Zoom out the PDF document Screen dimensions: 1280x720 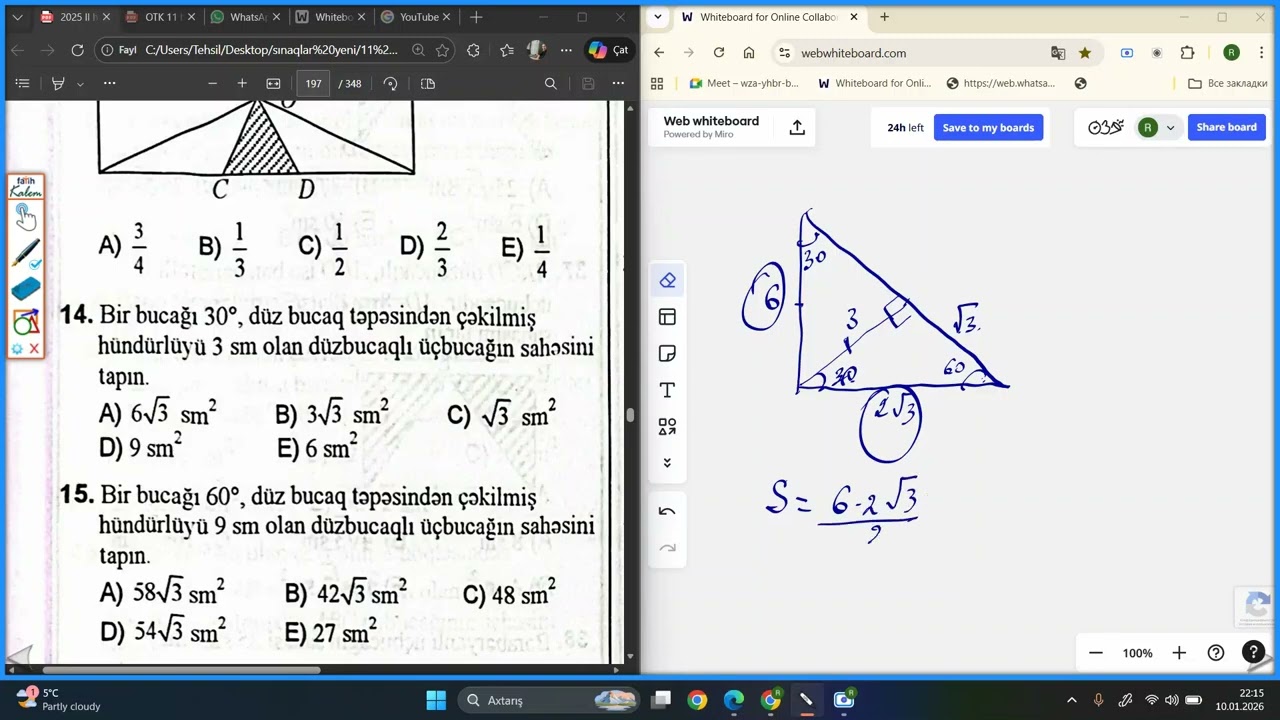coord(212,84)
